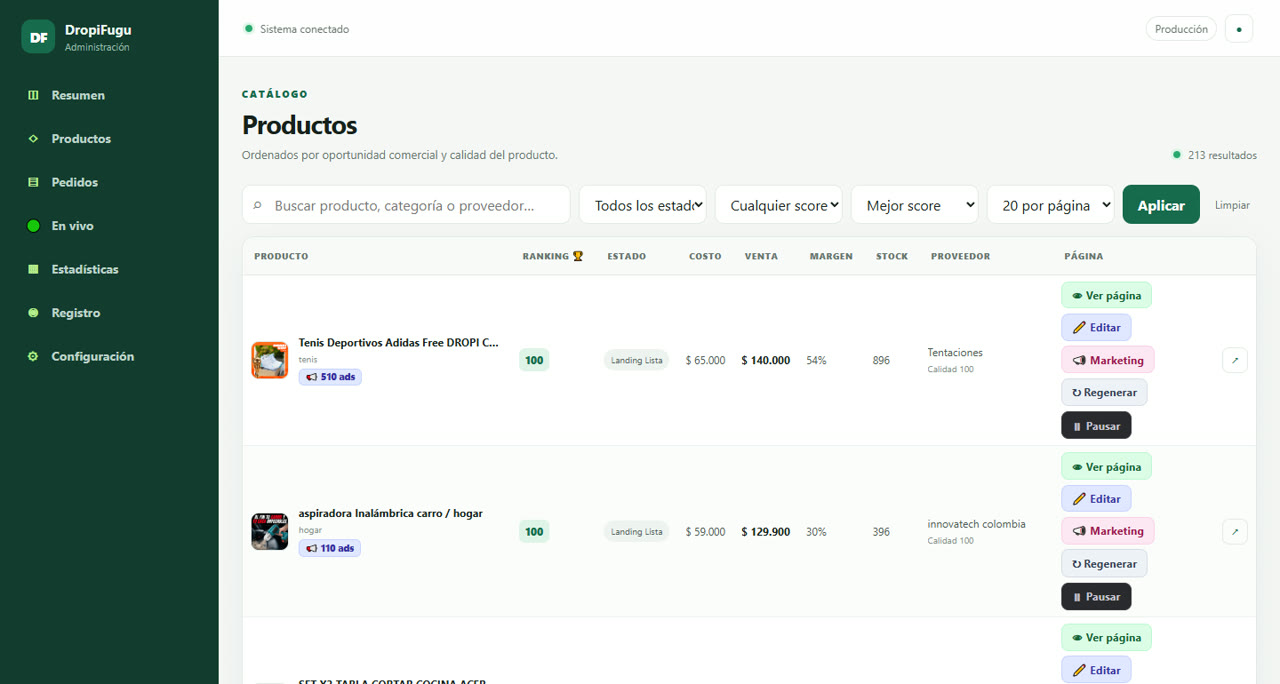Click the ESTADO column header

pyautogui.click(x=626, y=256)
